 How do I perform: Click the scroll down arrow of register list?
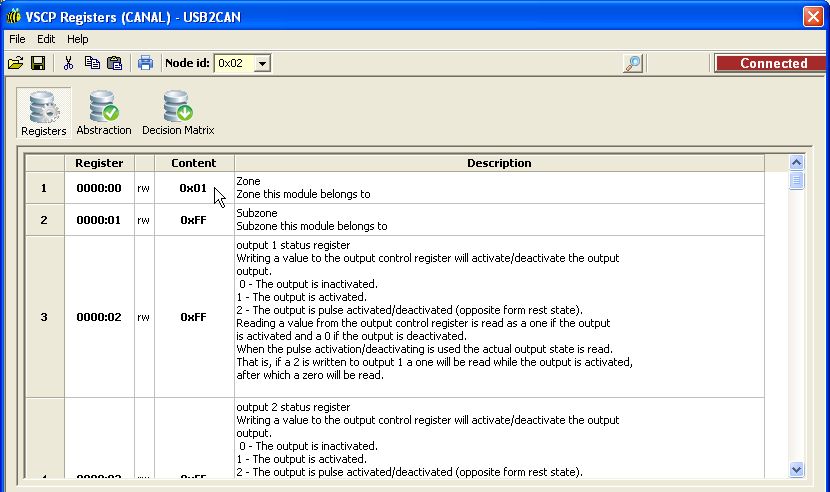(796, 469)
